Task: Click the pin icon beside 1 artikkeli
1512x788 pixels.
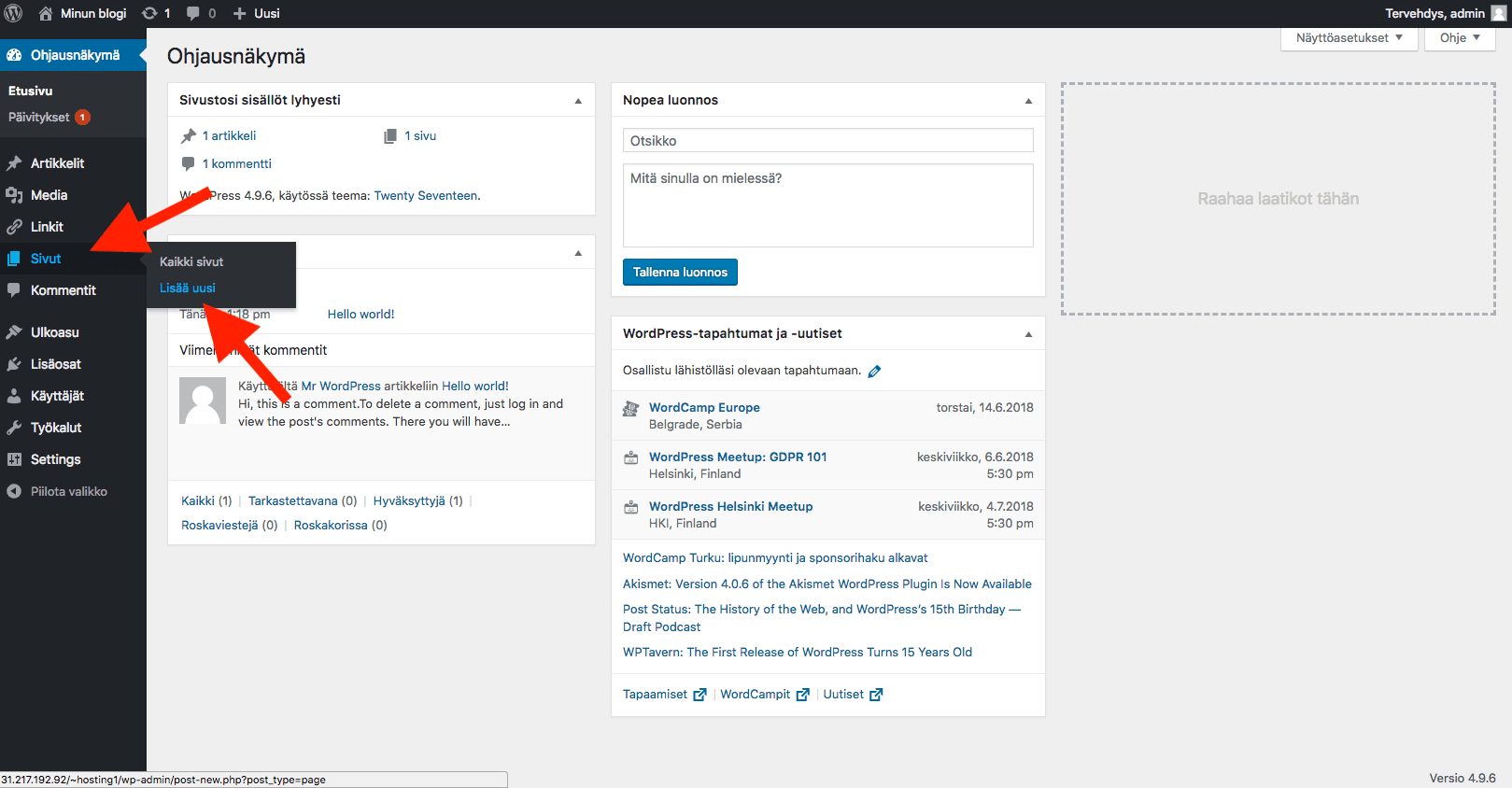Action: click(189, 136)
